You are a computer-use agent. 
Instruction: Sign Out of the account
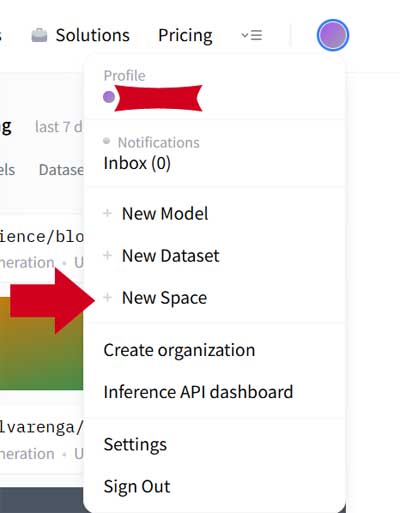pos(137,486)
